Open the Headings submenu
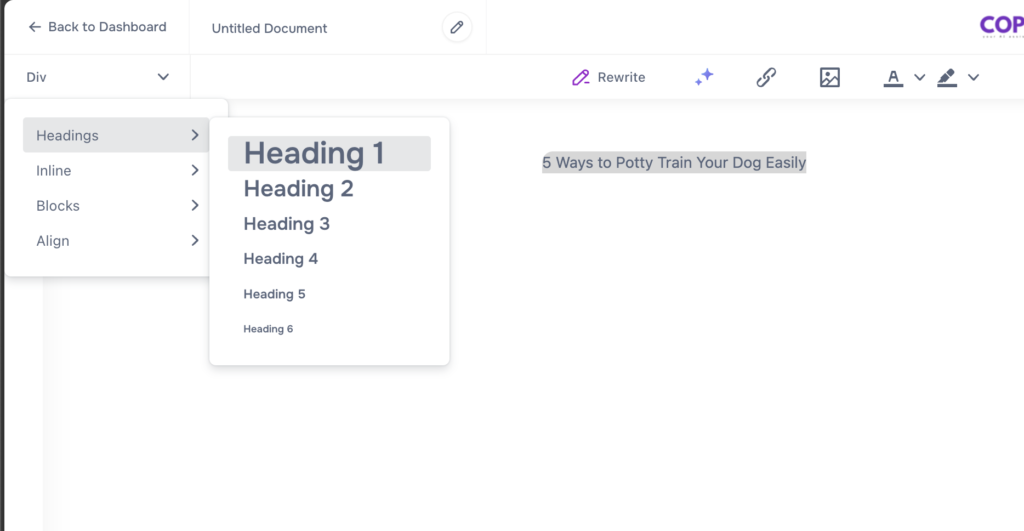Screen dimensions: 1024x531 [116, 135]
